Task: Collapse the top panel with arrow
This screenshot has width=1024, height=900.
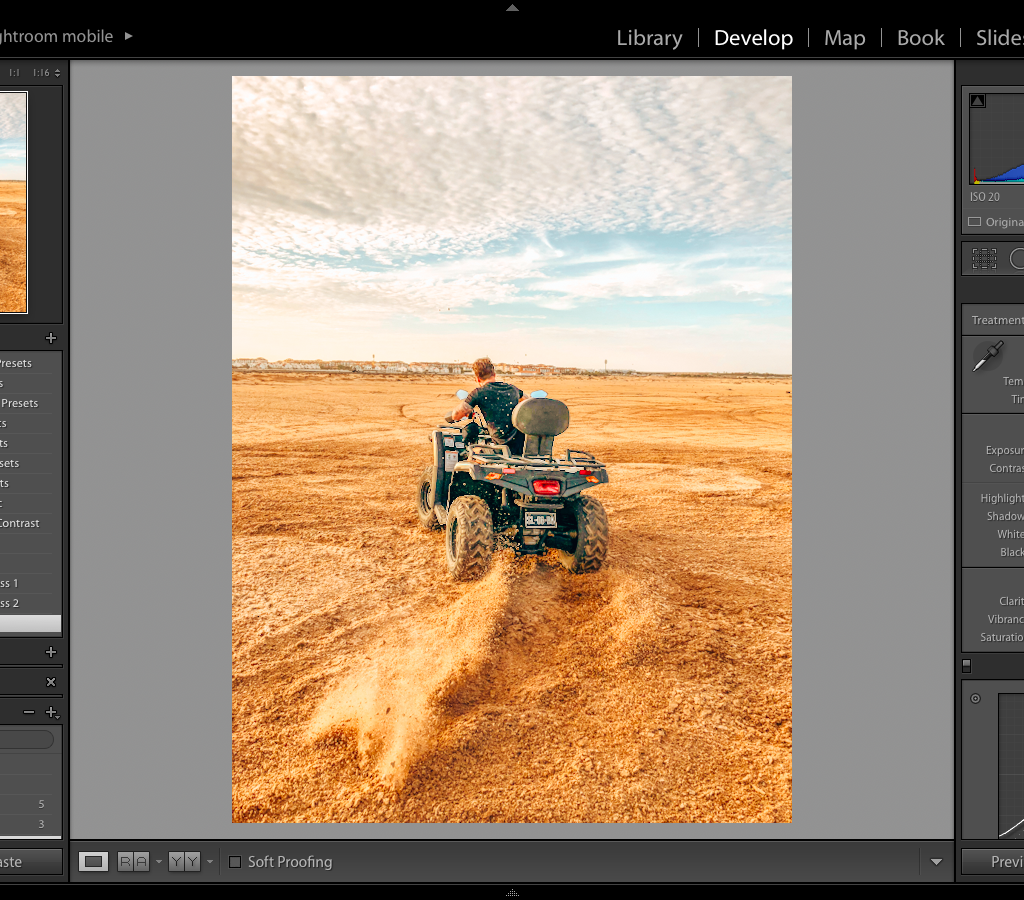Action: point(512,7)
